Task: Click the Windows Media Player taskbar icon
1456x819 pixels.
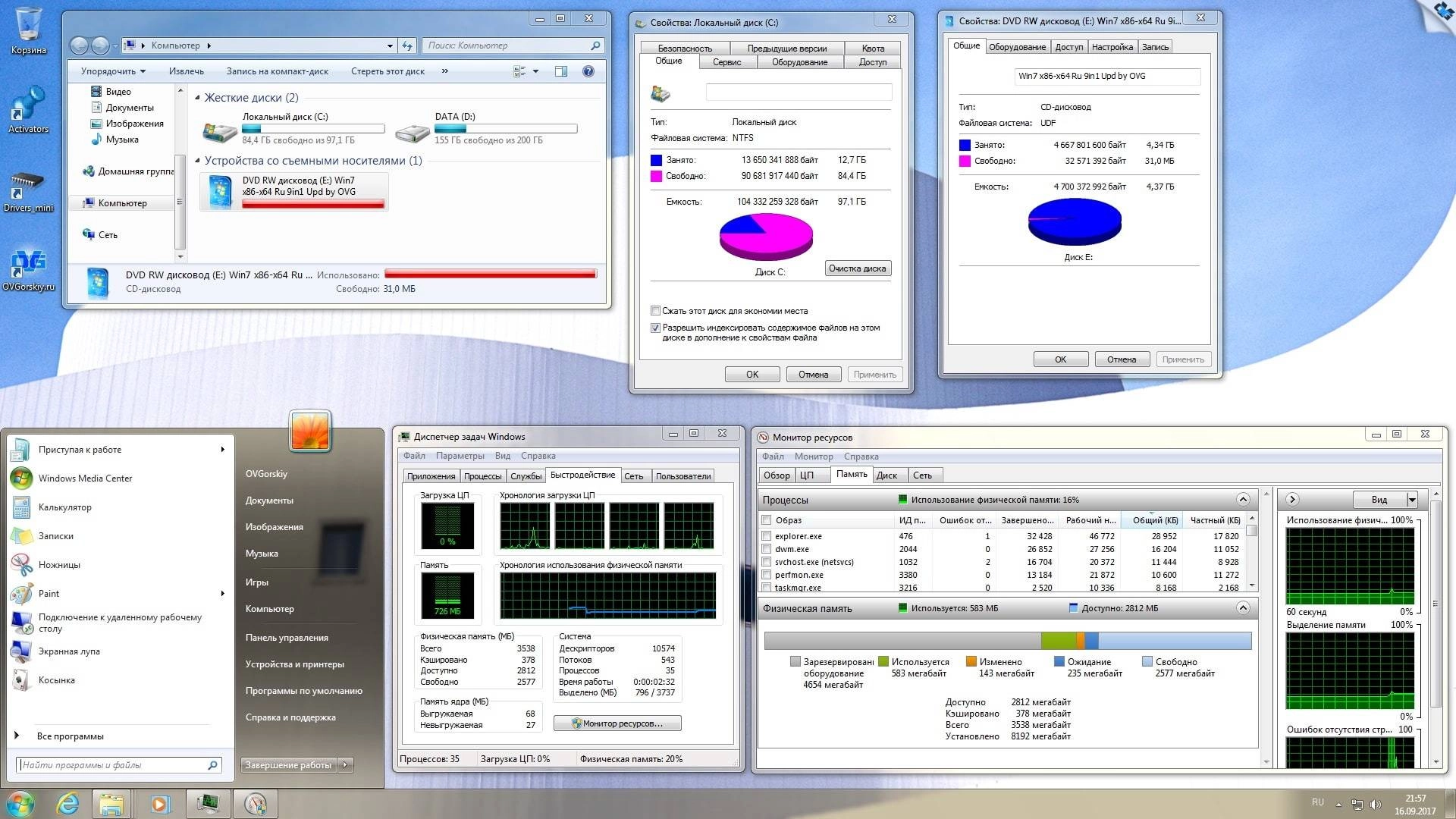Action: (160, 804)
